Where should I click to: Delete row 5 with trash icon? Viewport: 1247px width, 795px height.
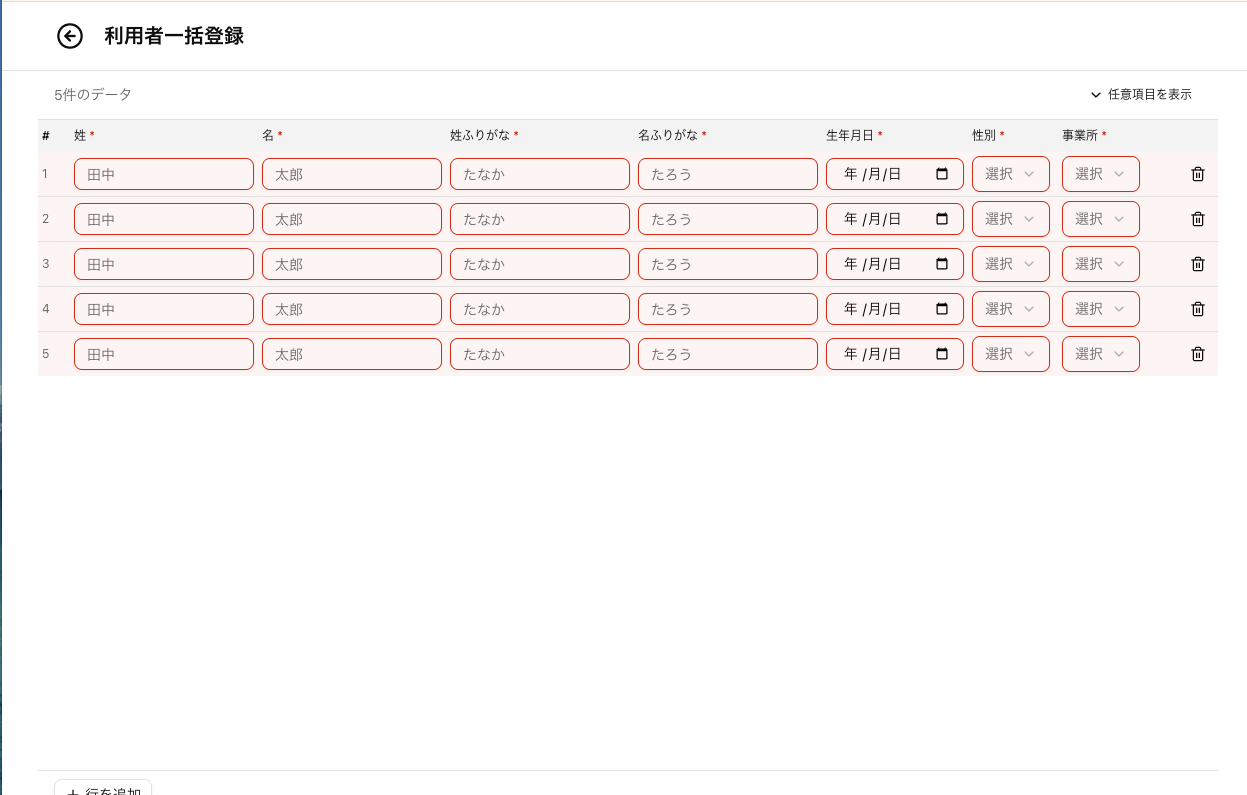1197,354
